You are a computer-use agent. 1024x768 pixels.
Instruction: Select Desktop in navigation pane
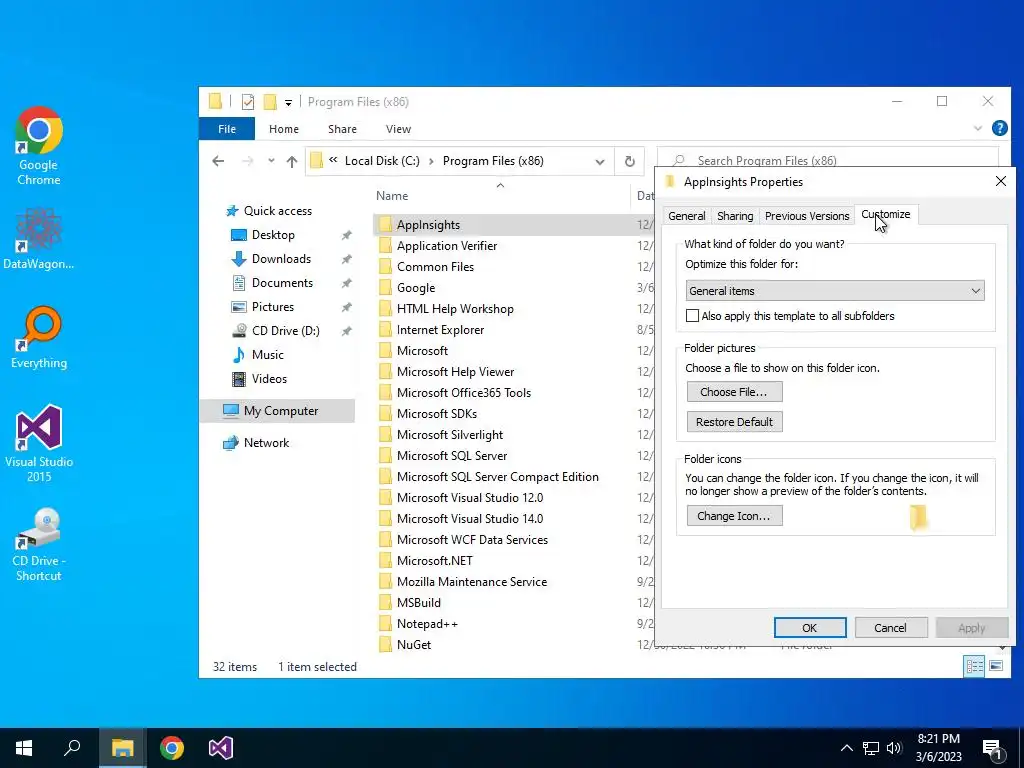273,234
